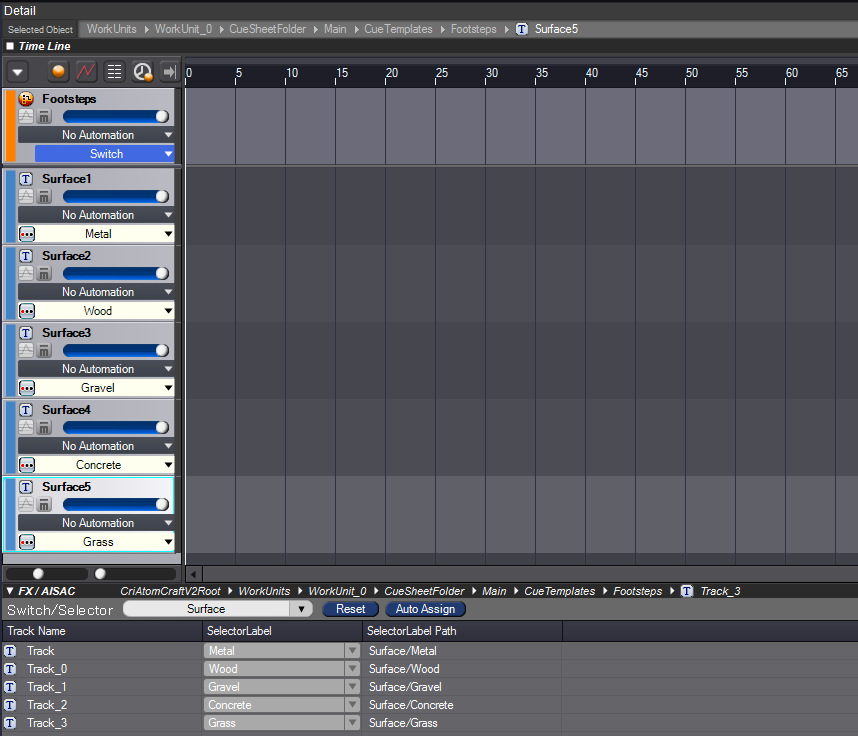Toggle the m mute button on Surface2
This screenshot has width=858, height=736.
click(44, 274)
